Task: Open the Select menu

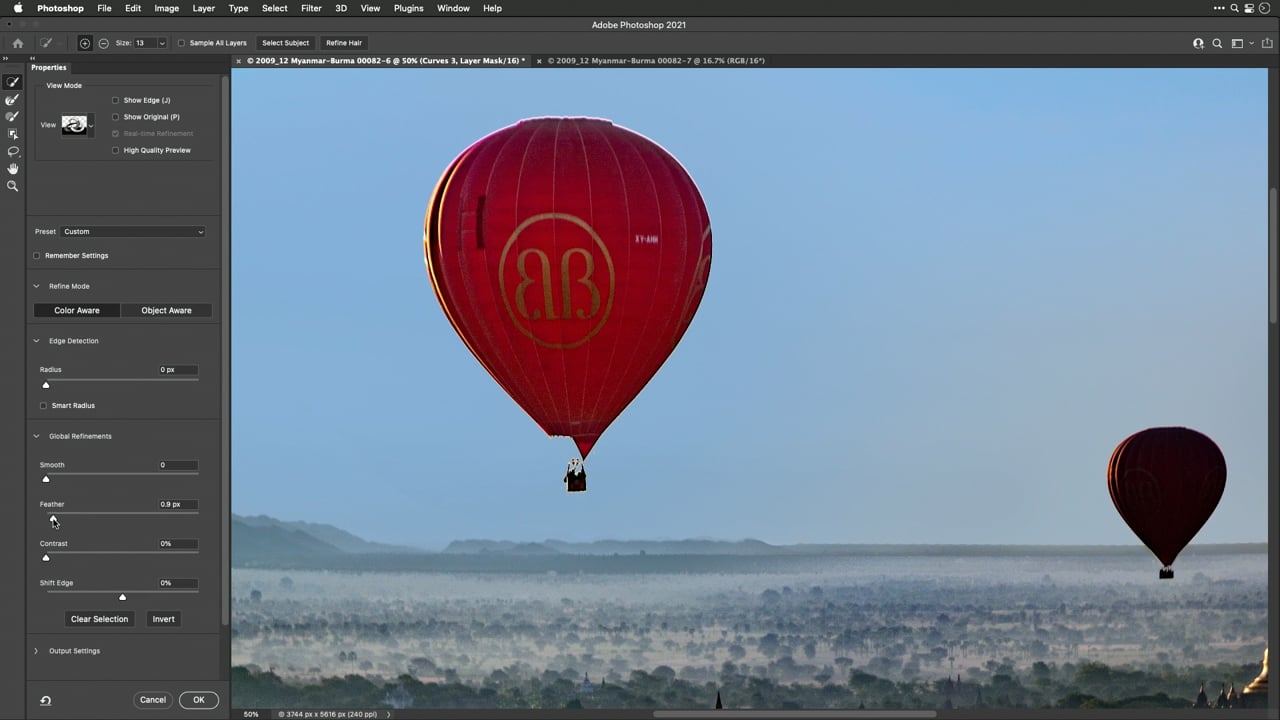Action: 274,8
